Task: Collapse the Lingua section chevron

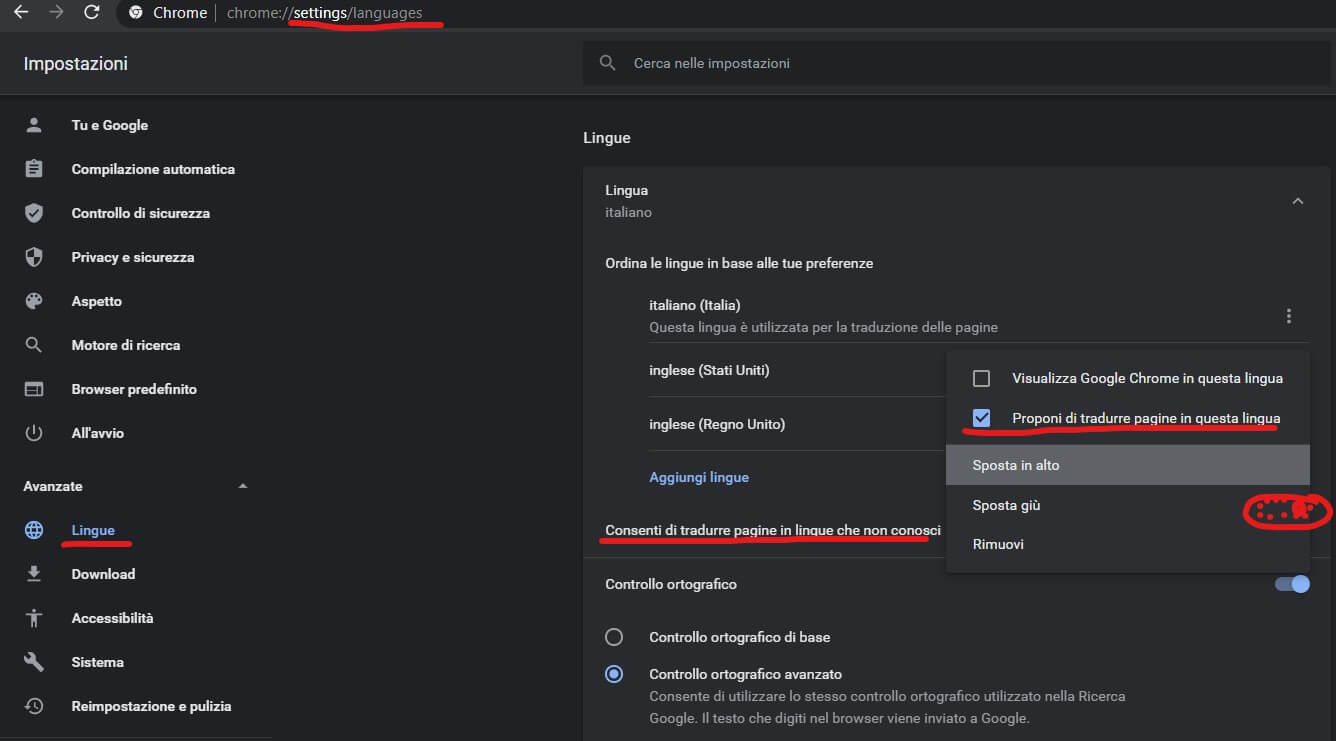Action: coord(1297,201)
